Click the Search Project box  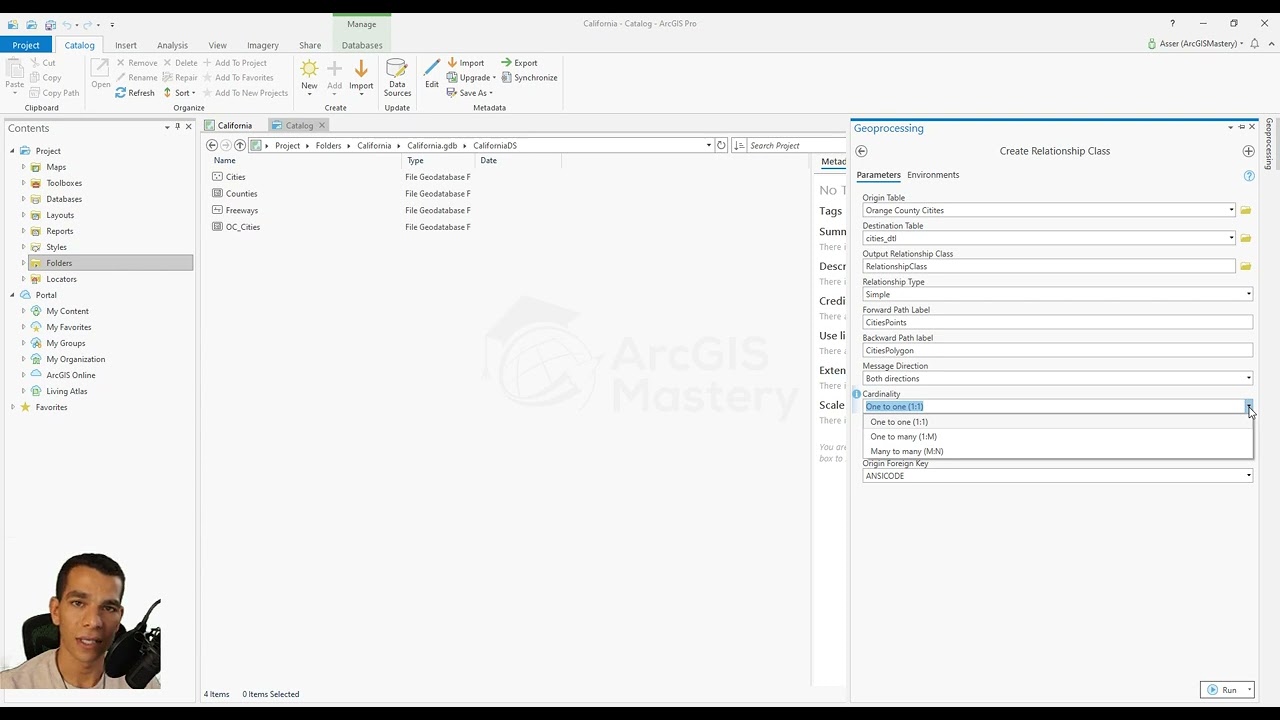(x=797, y=146)
